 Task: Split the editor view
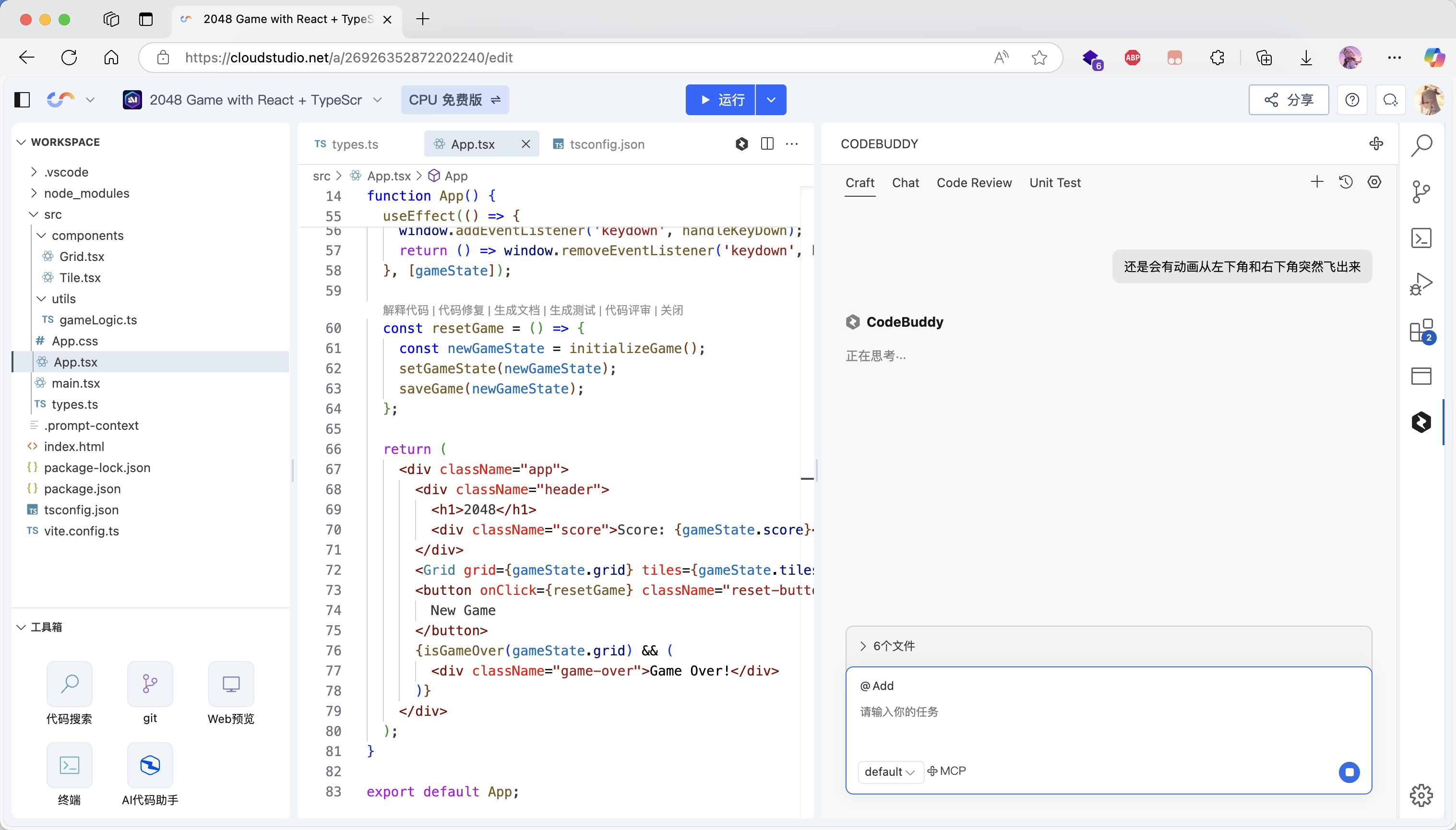767,144
